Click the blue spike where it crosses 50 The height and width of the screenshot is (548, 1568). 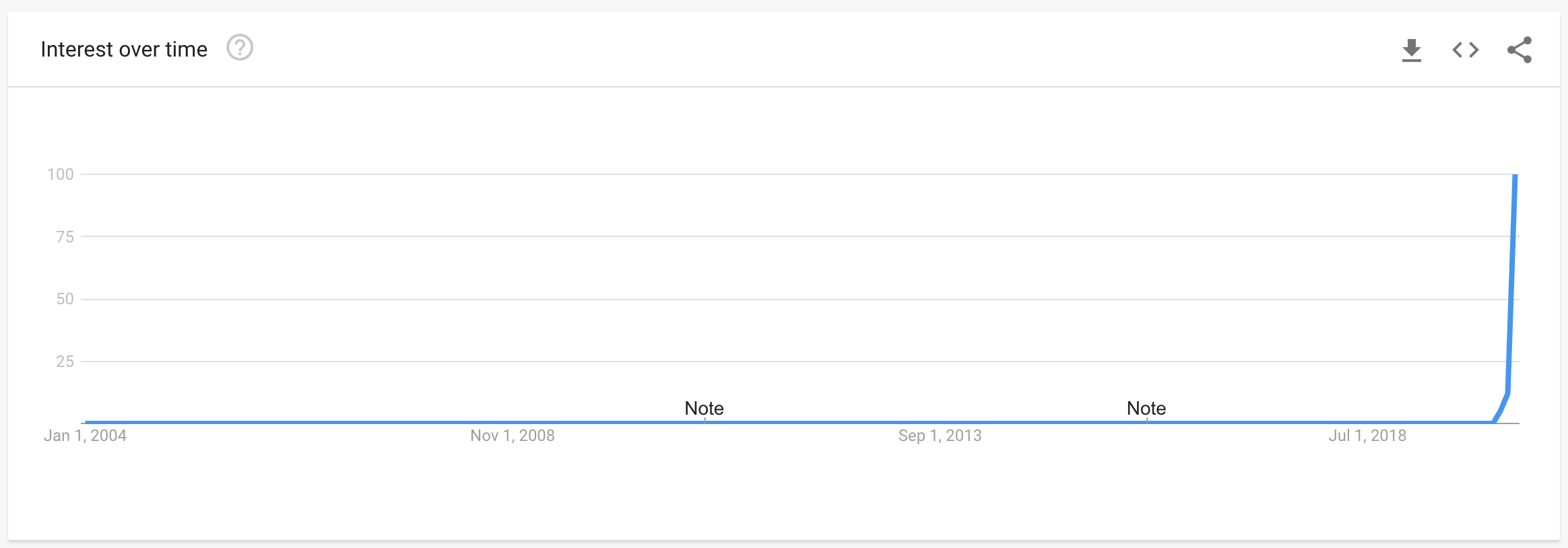[x=1511, y=299]
